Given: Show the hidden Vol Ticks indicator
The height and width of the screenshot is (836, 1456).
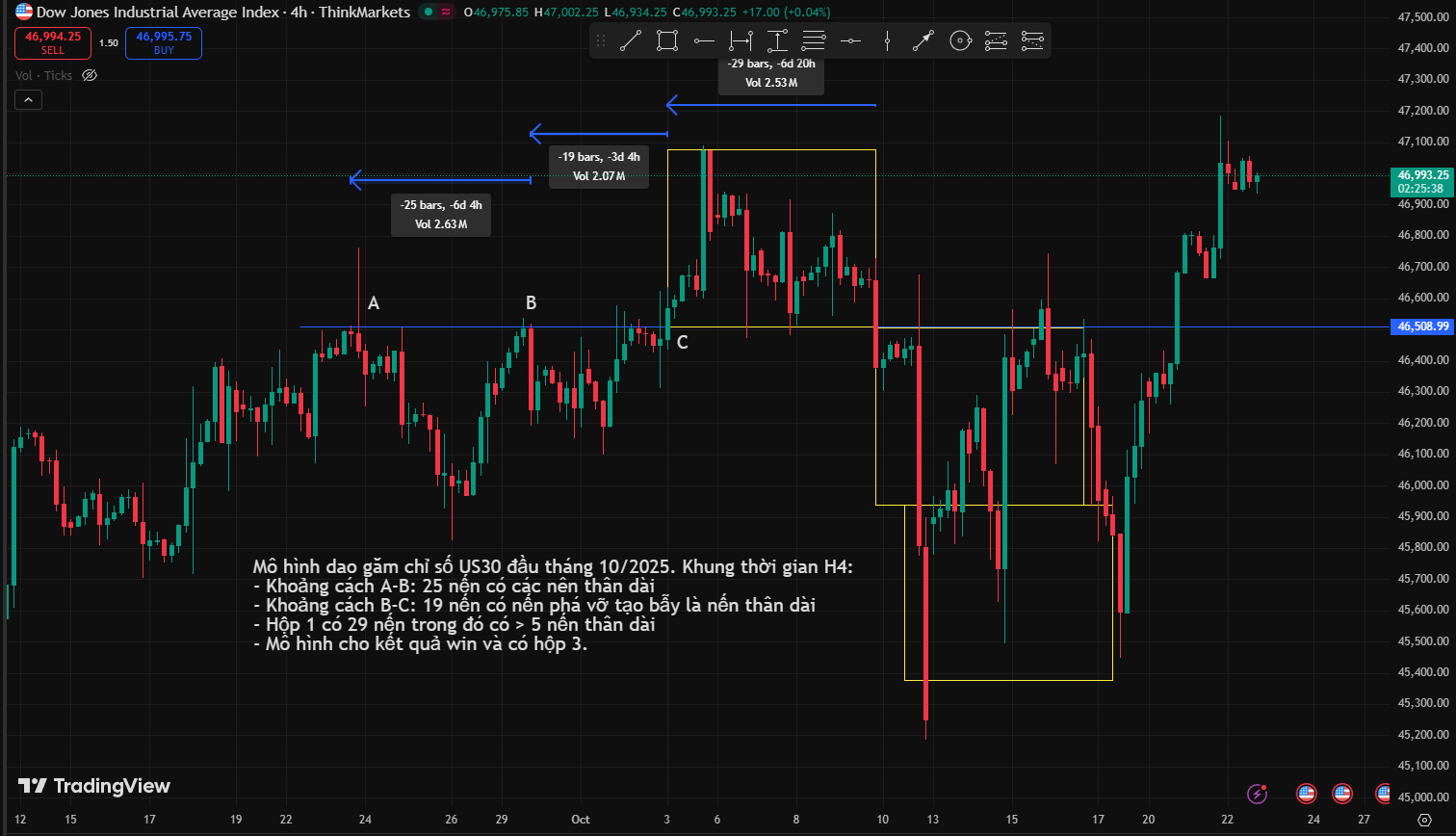Looking at the screenshot, I should pos(90,75).
